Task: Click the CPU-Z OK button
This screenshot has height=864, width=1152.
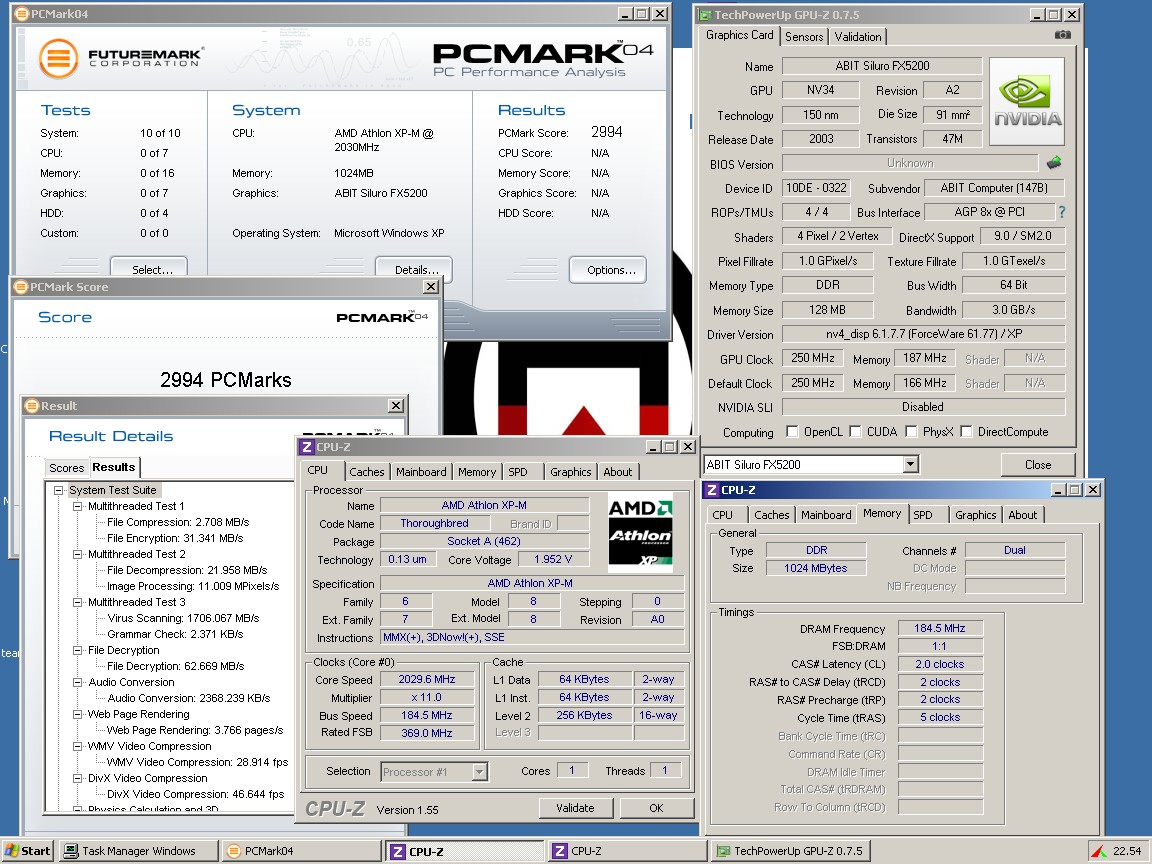Action: [656, 807]
